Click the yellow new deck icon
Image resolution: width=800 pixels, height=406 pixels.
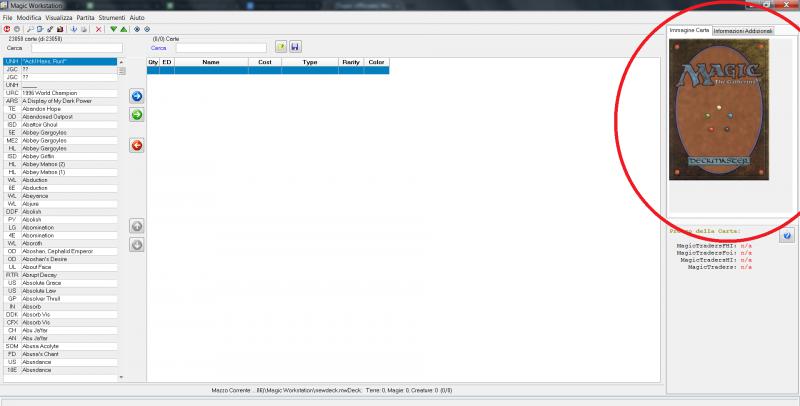(x=281, y=47)
